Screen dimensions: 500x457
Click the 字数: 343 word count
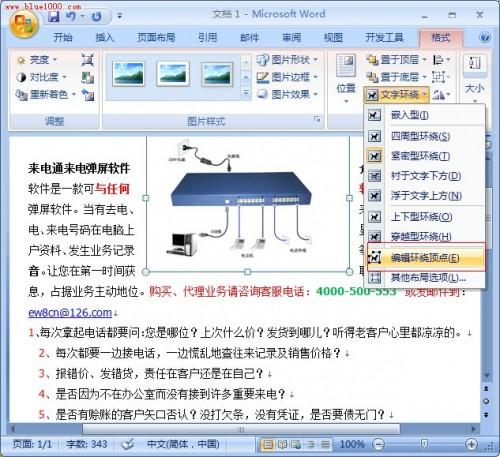click(x=87, y=444)
